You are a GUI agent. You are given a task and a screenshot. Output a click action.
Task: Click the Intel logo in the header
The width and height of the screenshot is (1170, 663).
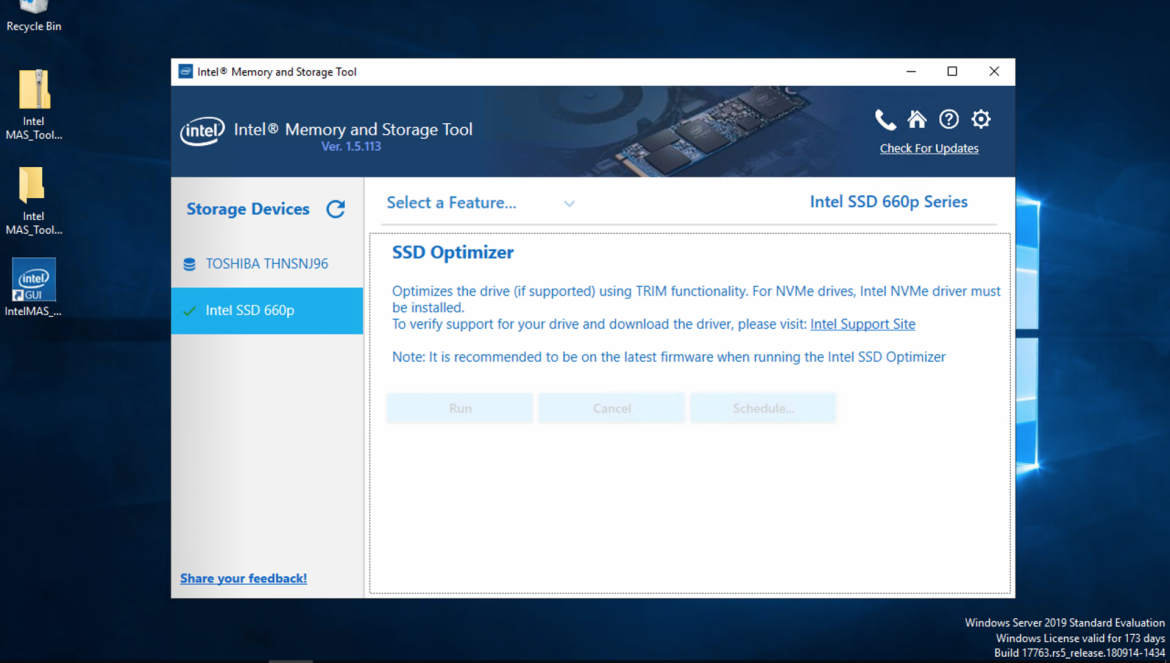click(x=202, y=131)
